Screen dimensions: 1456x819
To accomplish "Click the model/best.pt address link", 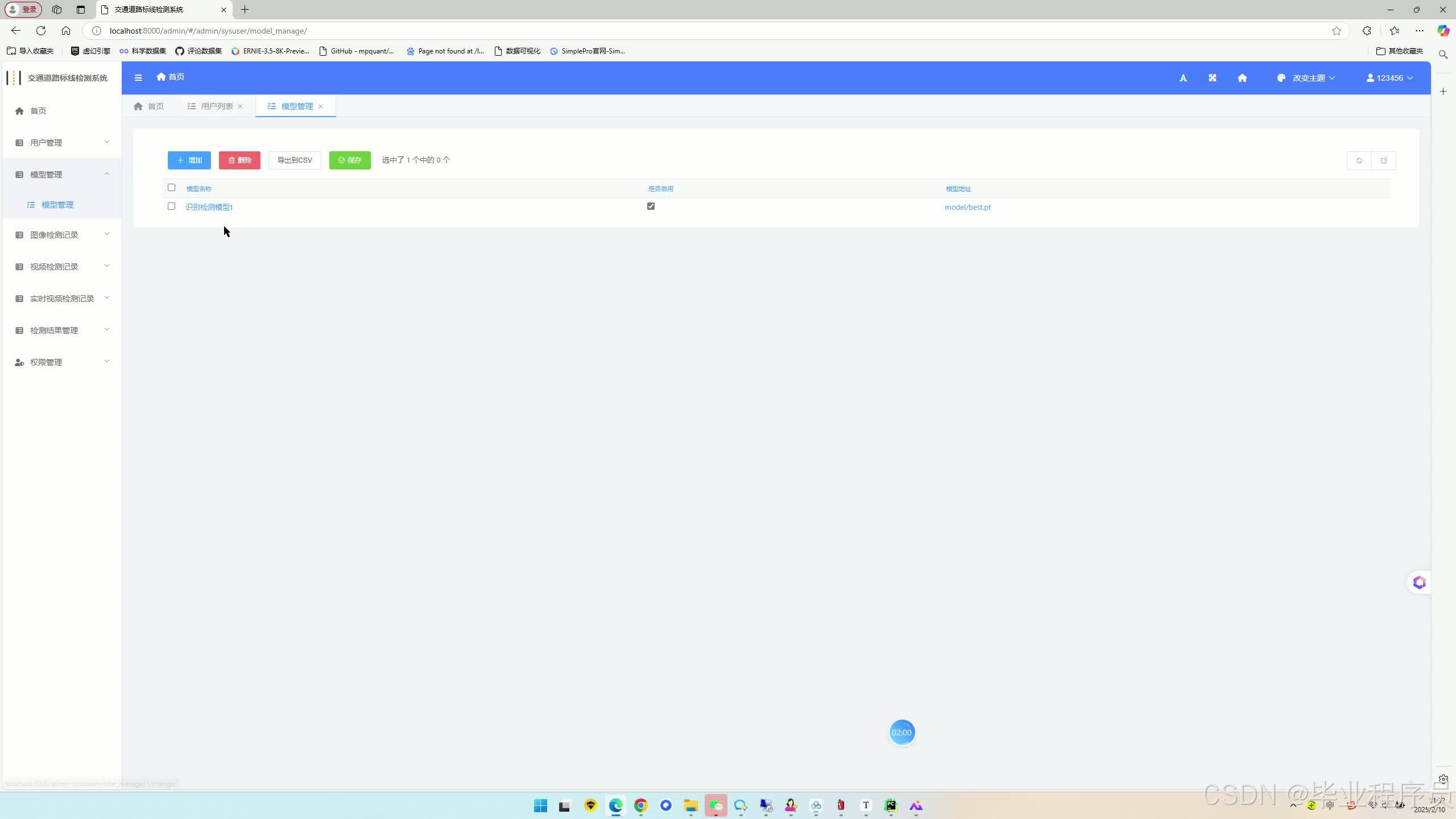I will coord(968,207).
